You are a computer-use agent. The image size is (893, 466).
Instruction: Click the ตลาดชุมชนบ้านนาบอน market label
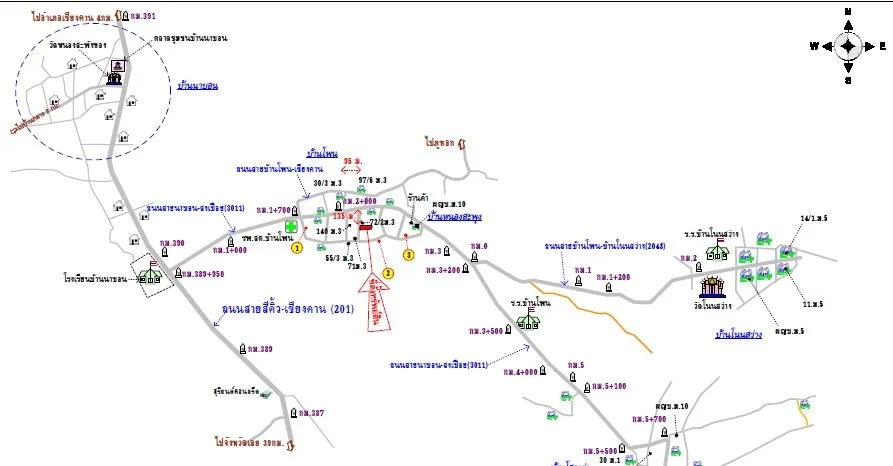pyautogui.click(x=190, y=38)
